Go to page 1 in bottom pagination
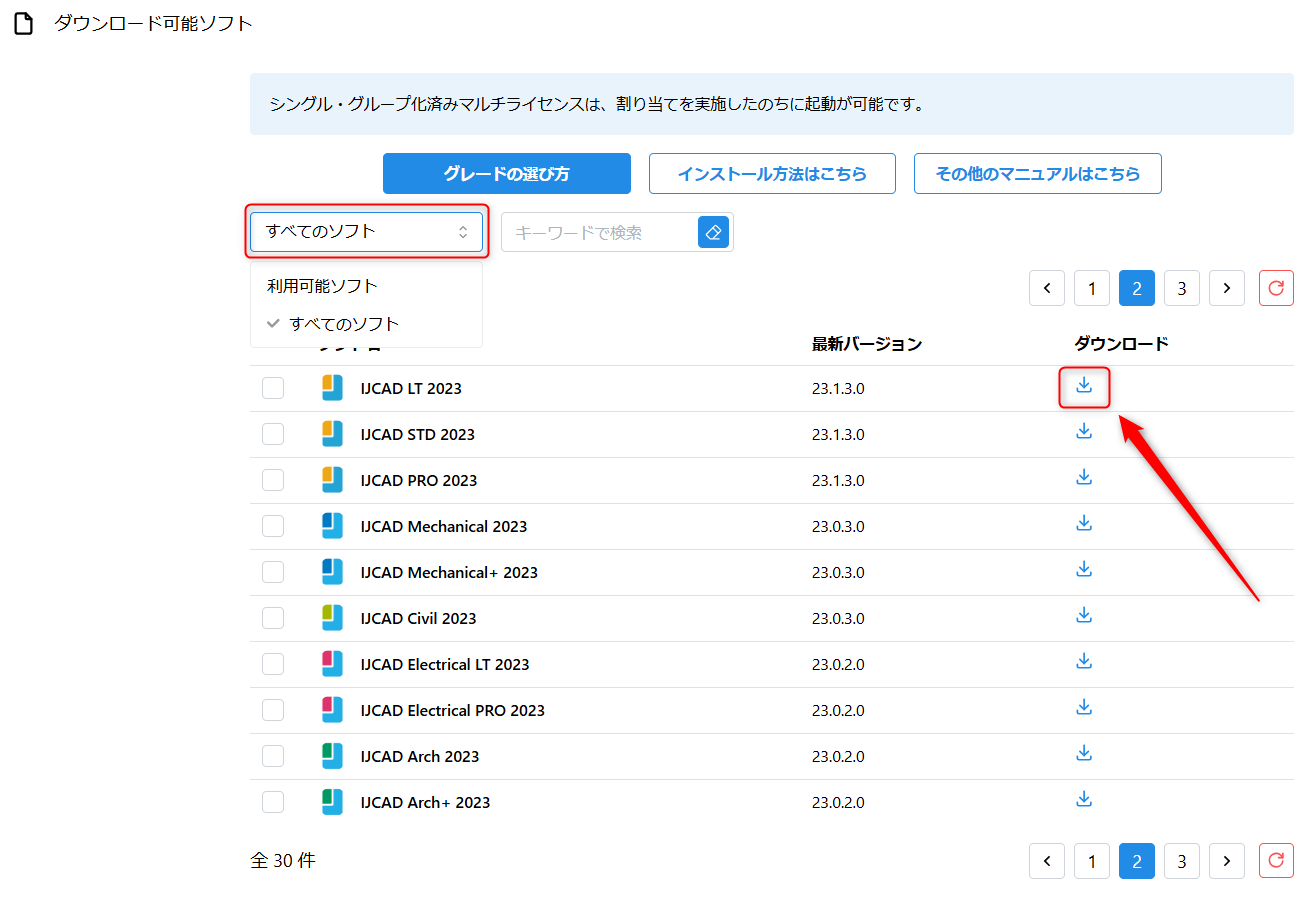The image size is (1314, 897). click(x=1092, y=860)
